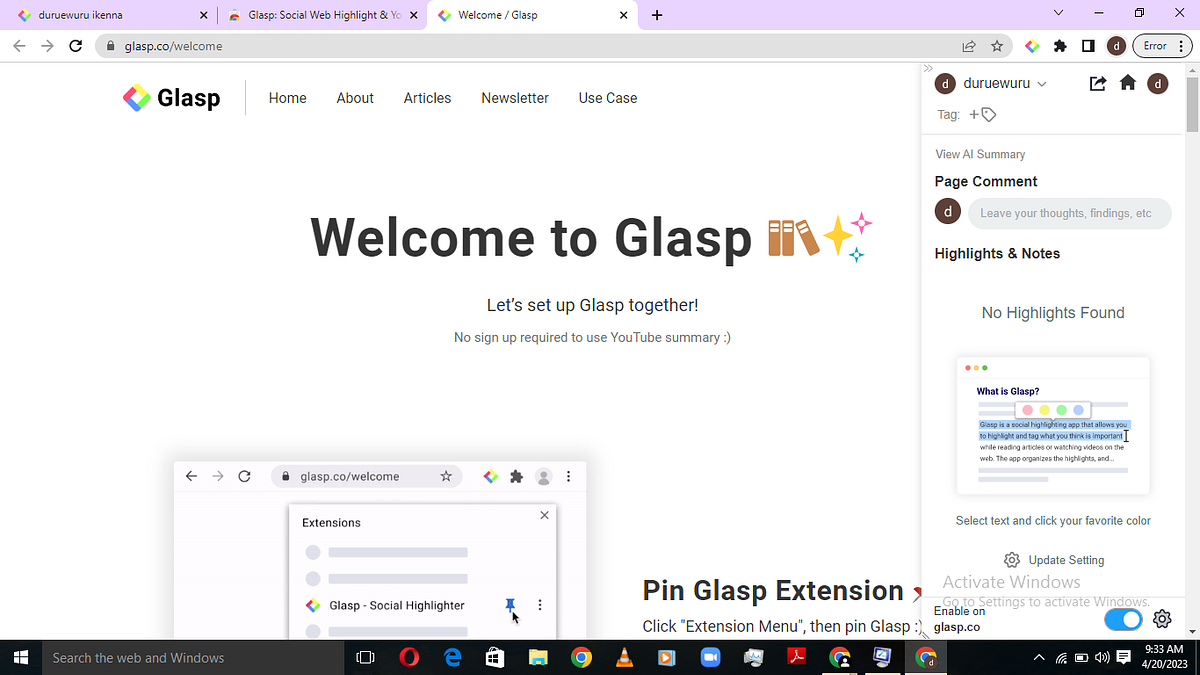This screenshot has width=1200, height=675.
Task: Open the browser tab search chevron
Action: 1057,14
